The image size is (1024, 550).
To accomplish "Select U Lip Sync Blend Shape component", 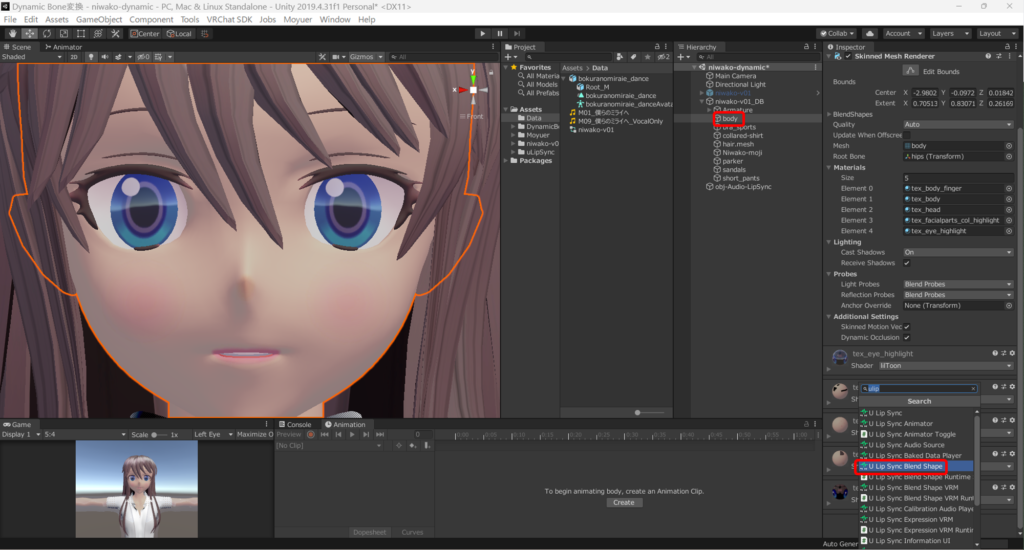I will (905, 466).
